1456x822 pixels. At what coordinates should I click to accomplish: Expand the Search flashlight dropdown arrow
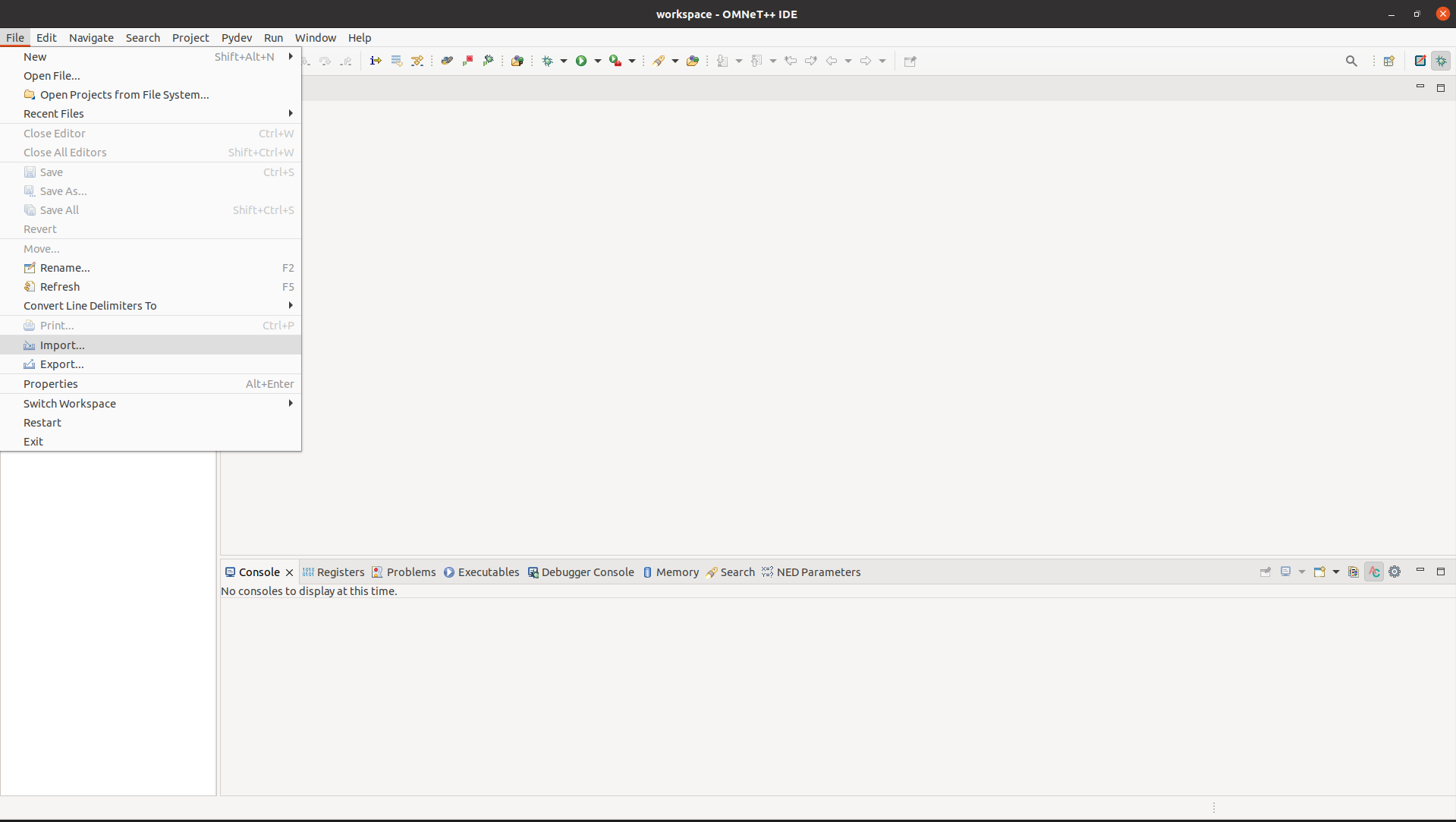(x=675, y=61)
